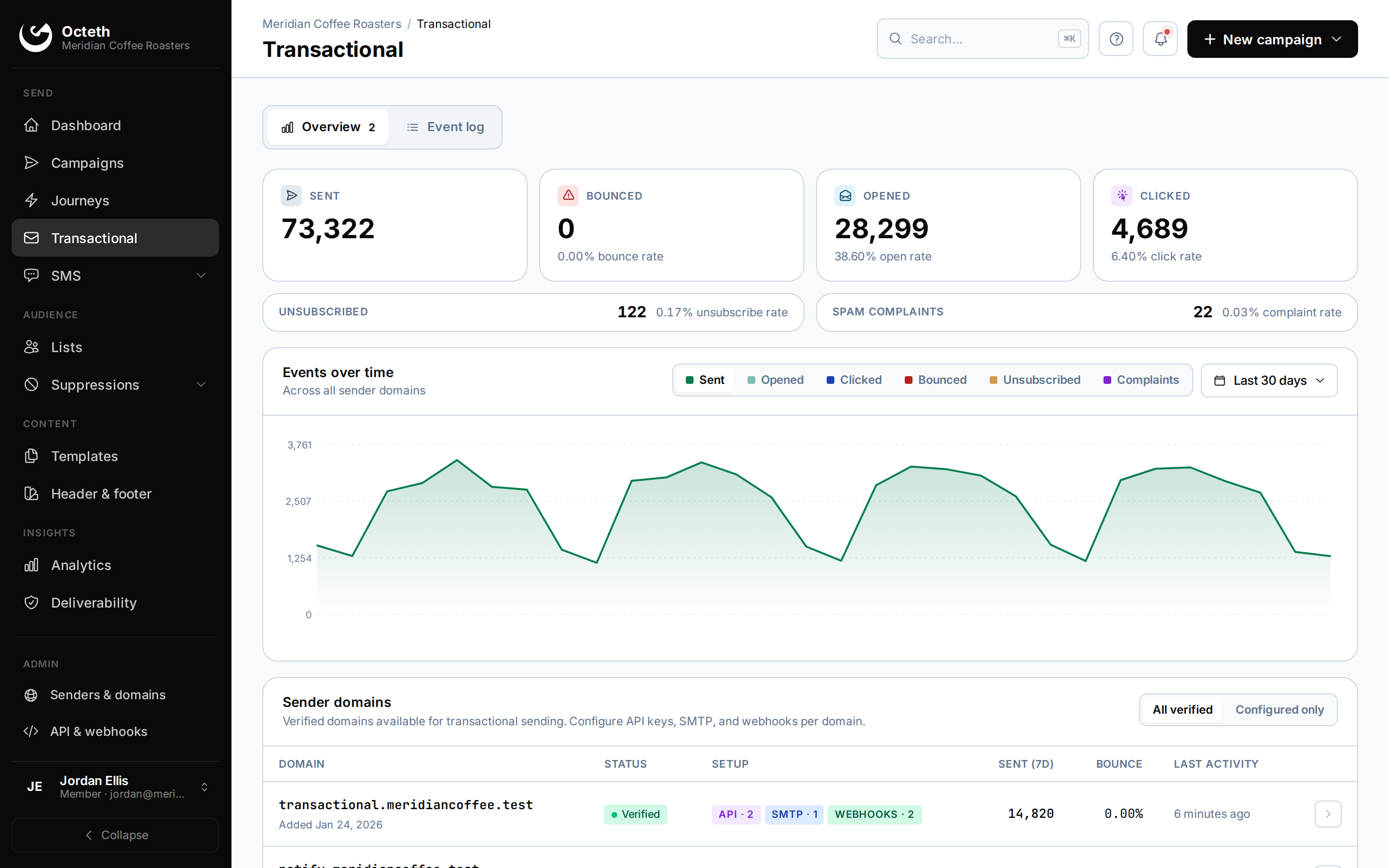Switch to the Event log tab
1389x868 pixels.
point(446,127)
